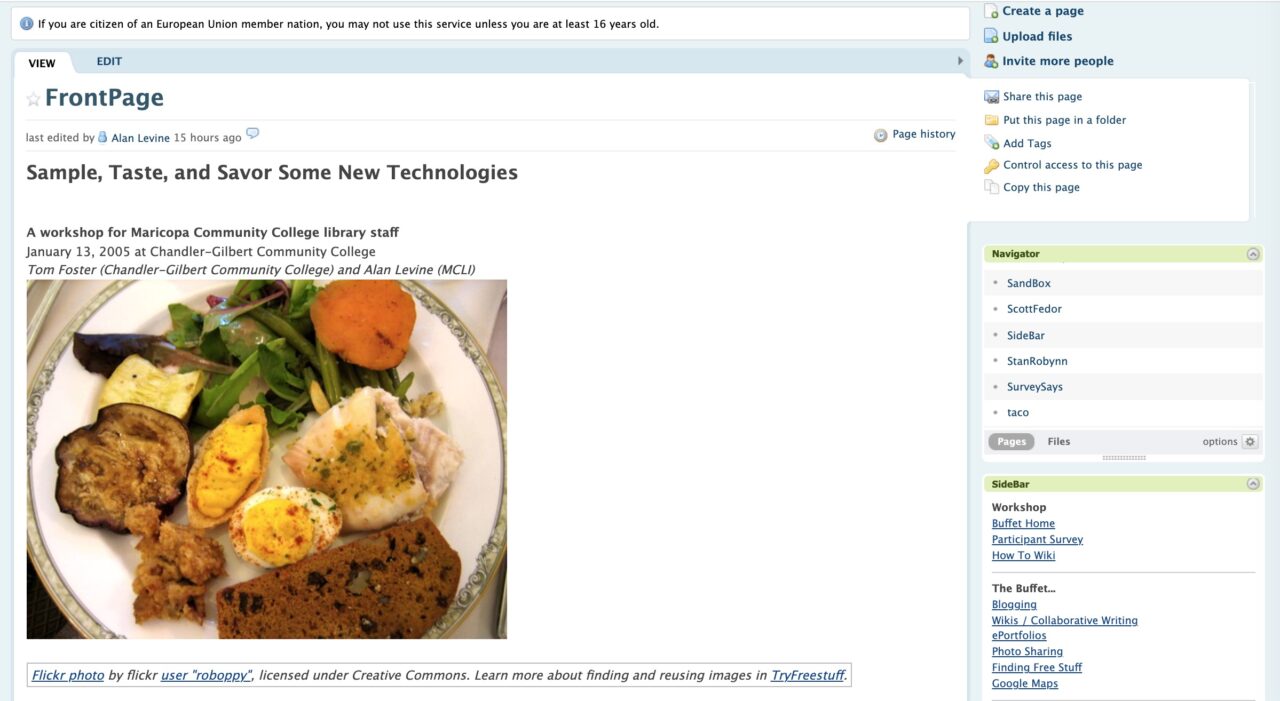This screenshot has height=701, width=1280.
Task: Click the Control access key icon
Action: [991, 166]
